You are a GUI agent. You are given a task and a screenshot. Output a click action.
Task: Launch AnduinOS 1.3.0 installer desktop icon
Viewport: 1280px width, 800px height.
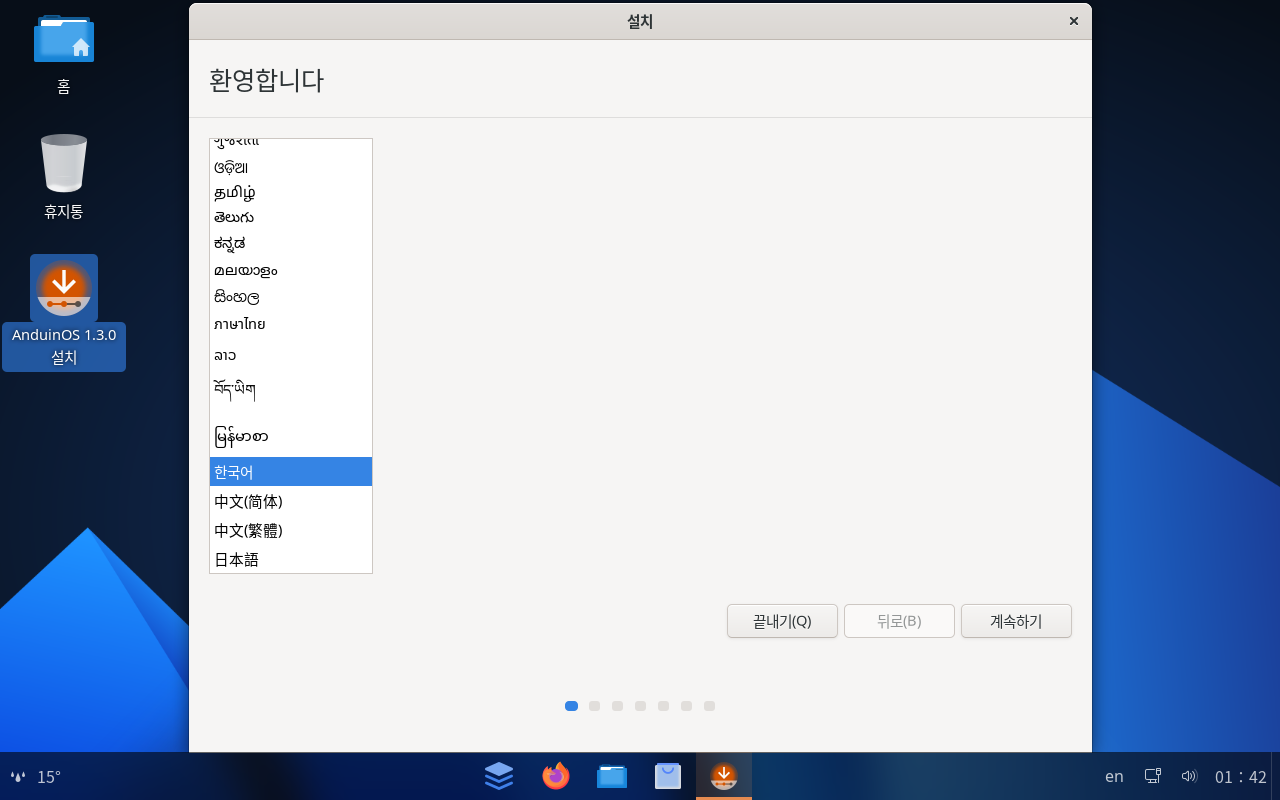(64, 288)
